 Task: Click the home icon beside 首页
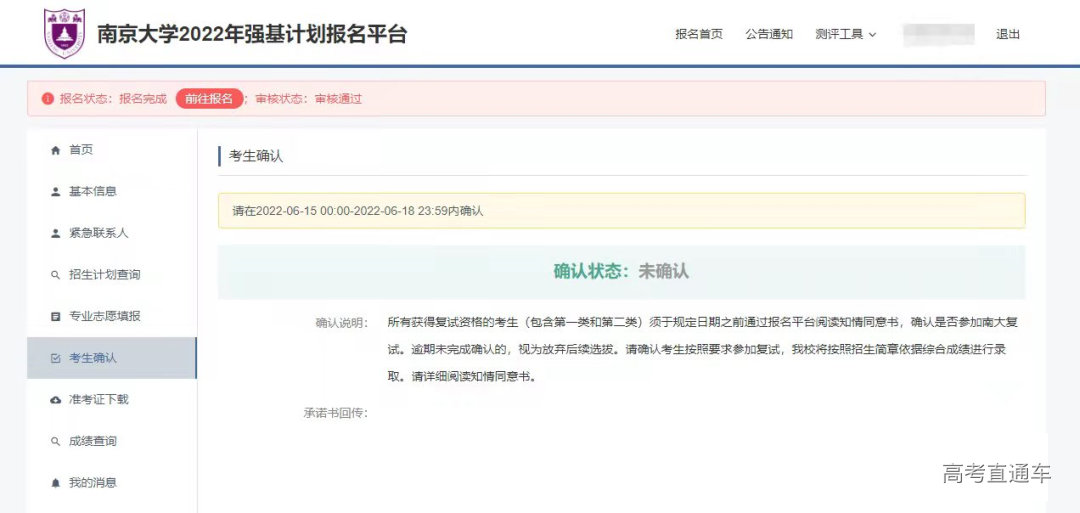click(x=56, y=150)
